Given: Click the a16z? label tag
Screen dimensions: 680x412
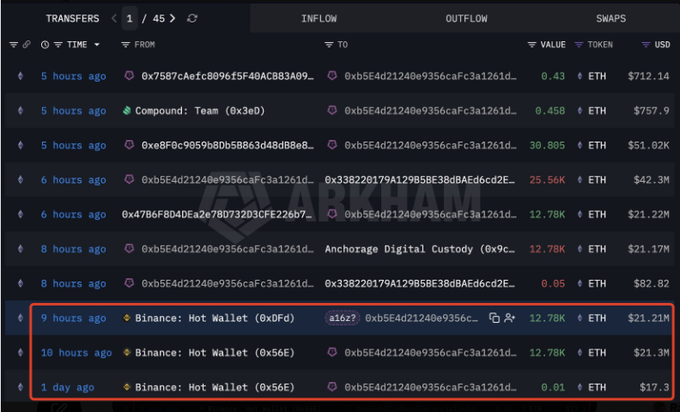Looking at the screenshot, I should tap(342, 318).
